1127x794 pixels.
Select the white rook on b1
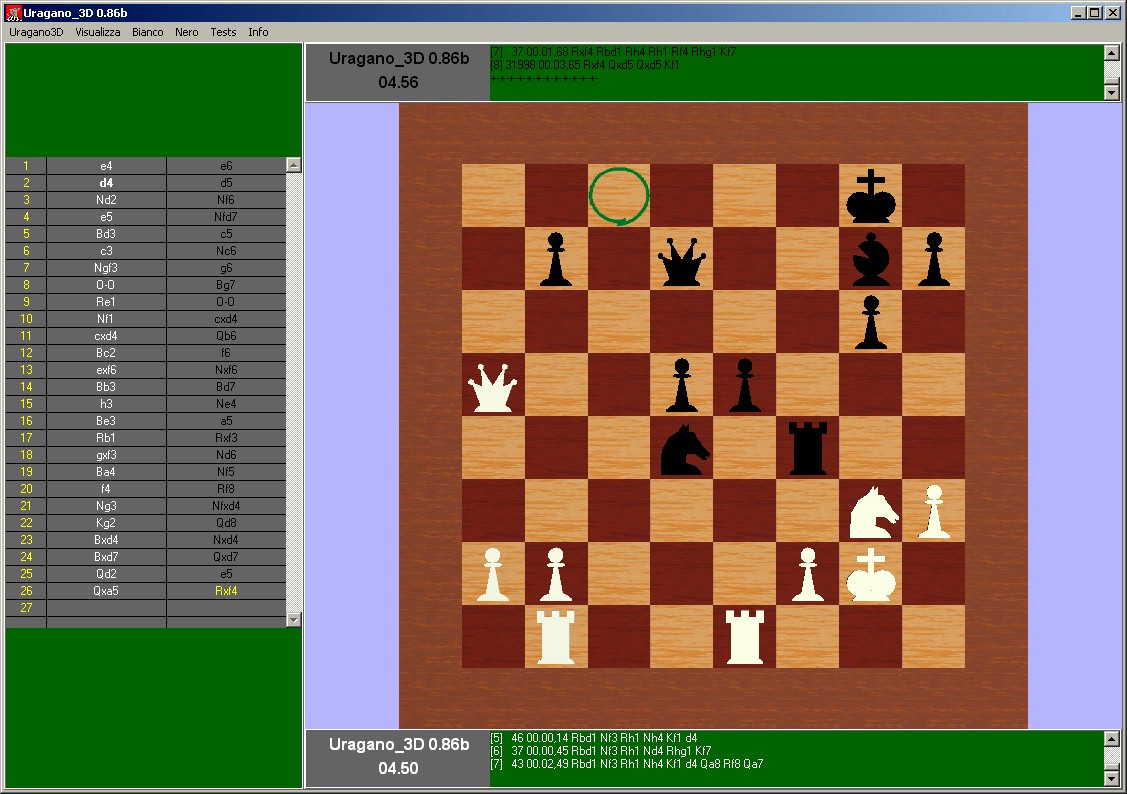(556, 637)
